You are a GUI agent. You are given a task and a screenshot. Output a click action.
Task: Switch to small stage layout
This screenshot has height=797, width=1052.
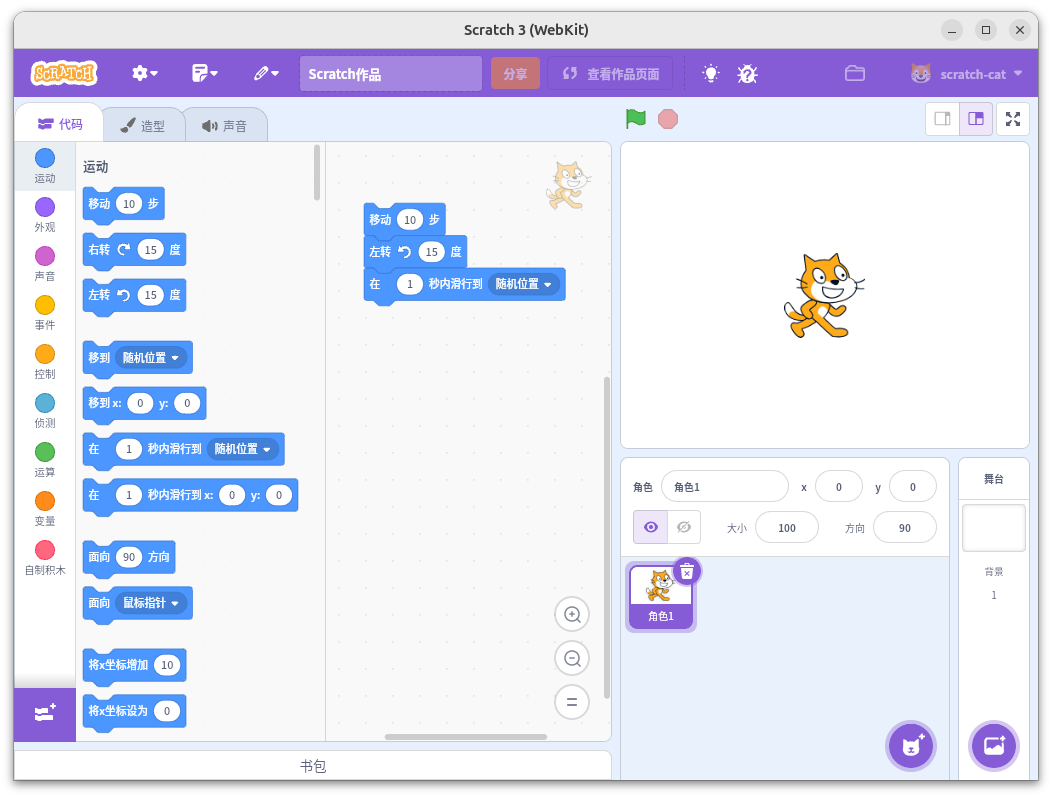pyautogui.click(x=942, y=119)
